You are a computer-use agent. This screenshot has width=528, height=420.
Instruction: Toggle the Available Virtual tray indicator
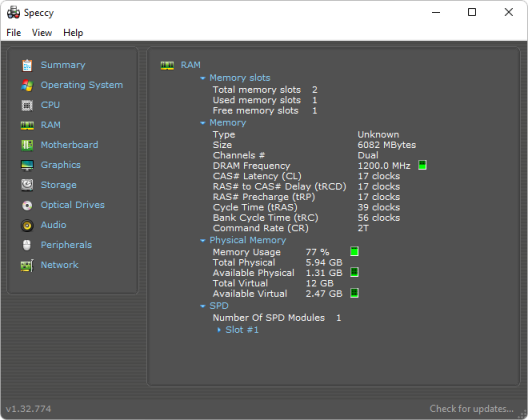coord(354,293)
